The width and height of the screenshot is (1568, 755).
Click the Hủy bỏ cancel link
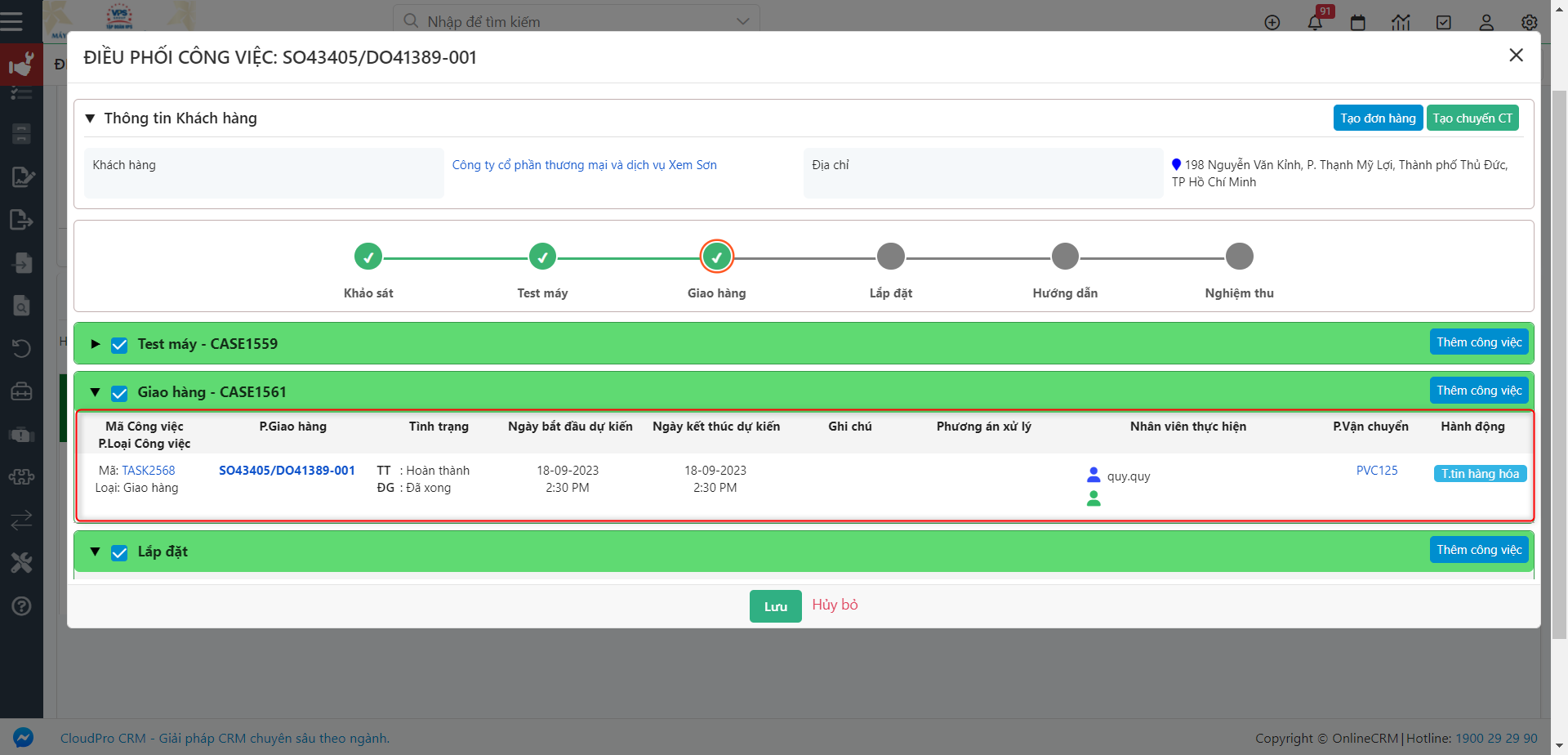[x=835, y=605]
